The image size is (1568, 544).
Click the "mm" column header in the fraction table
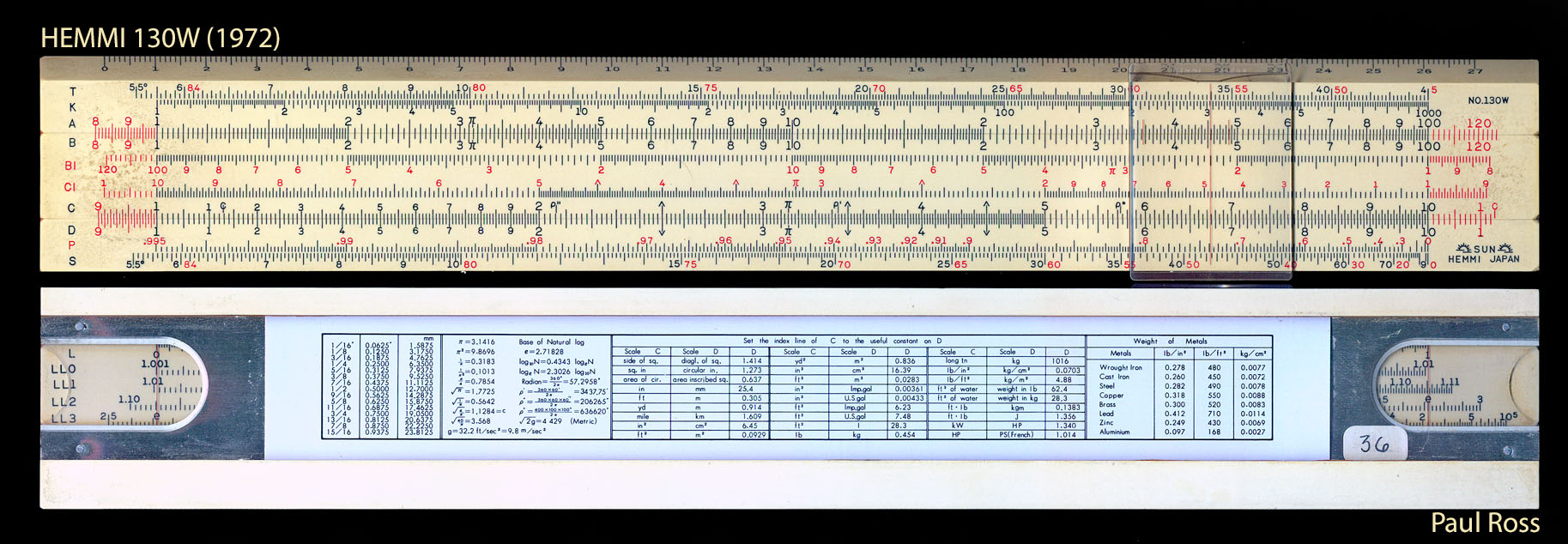[429, 339]
